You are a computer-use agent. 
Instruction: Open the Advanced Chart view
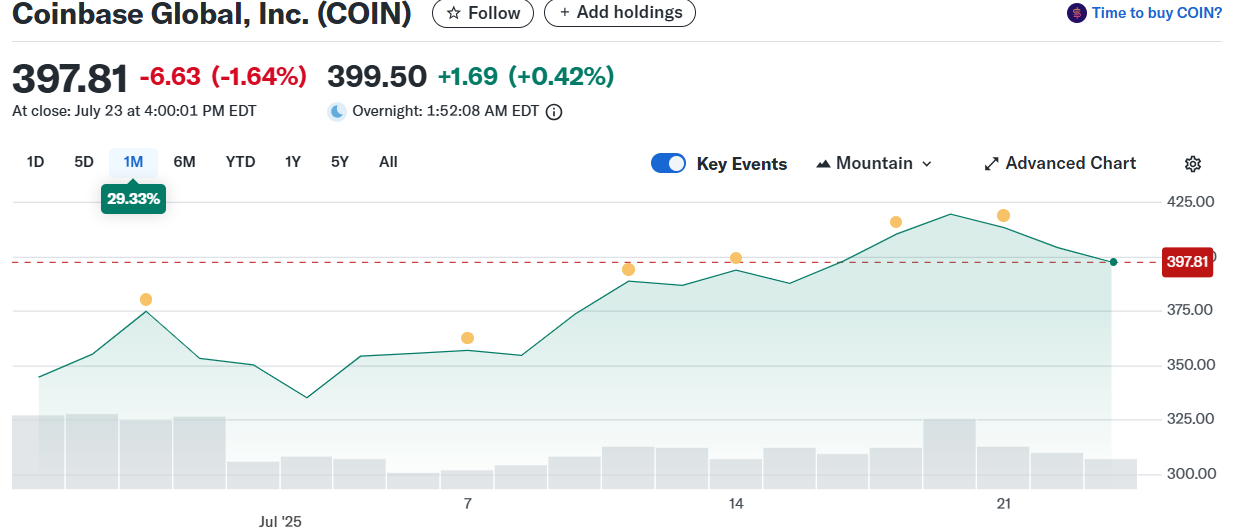(1060, 164)
